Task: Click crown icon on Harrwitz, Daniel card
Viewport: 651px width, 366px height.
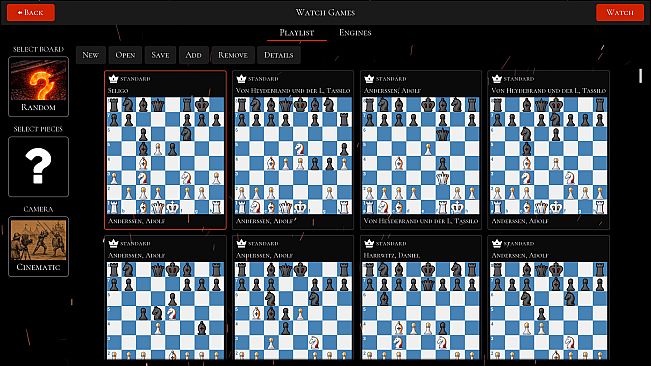Action: coord(369,243)
